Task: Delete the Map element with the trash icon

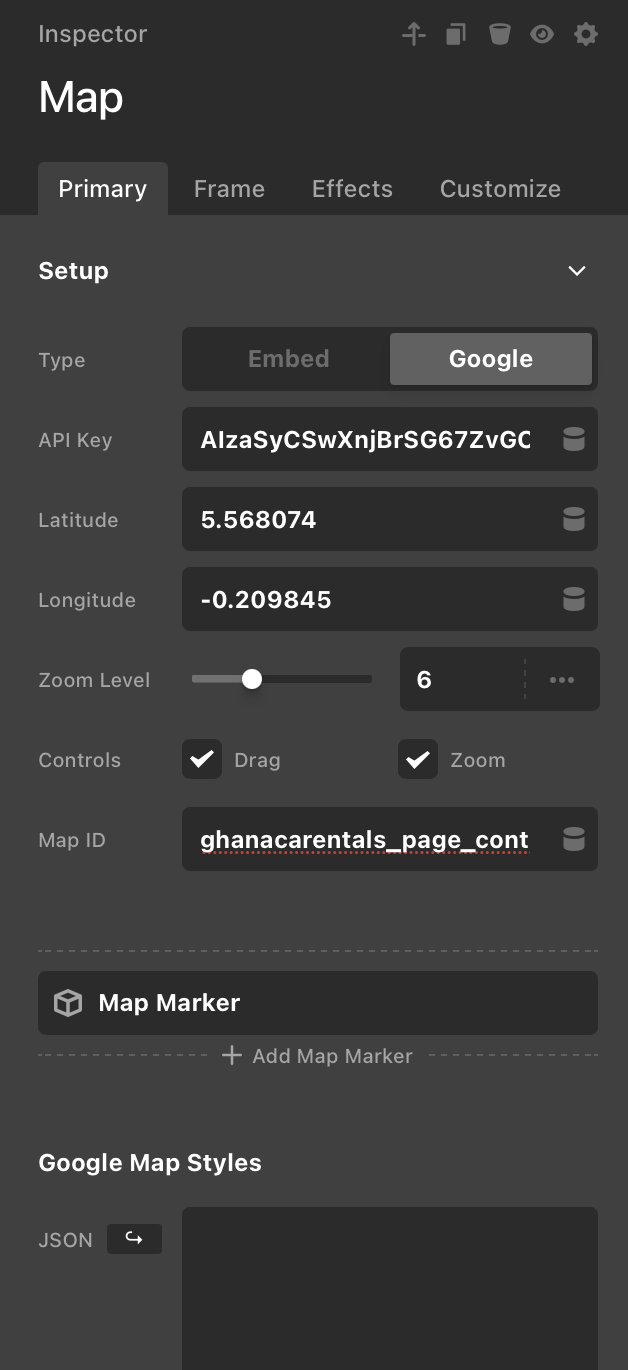Action: point(499,35)
